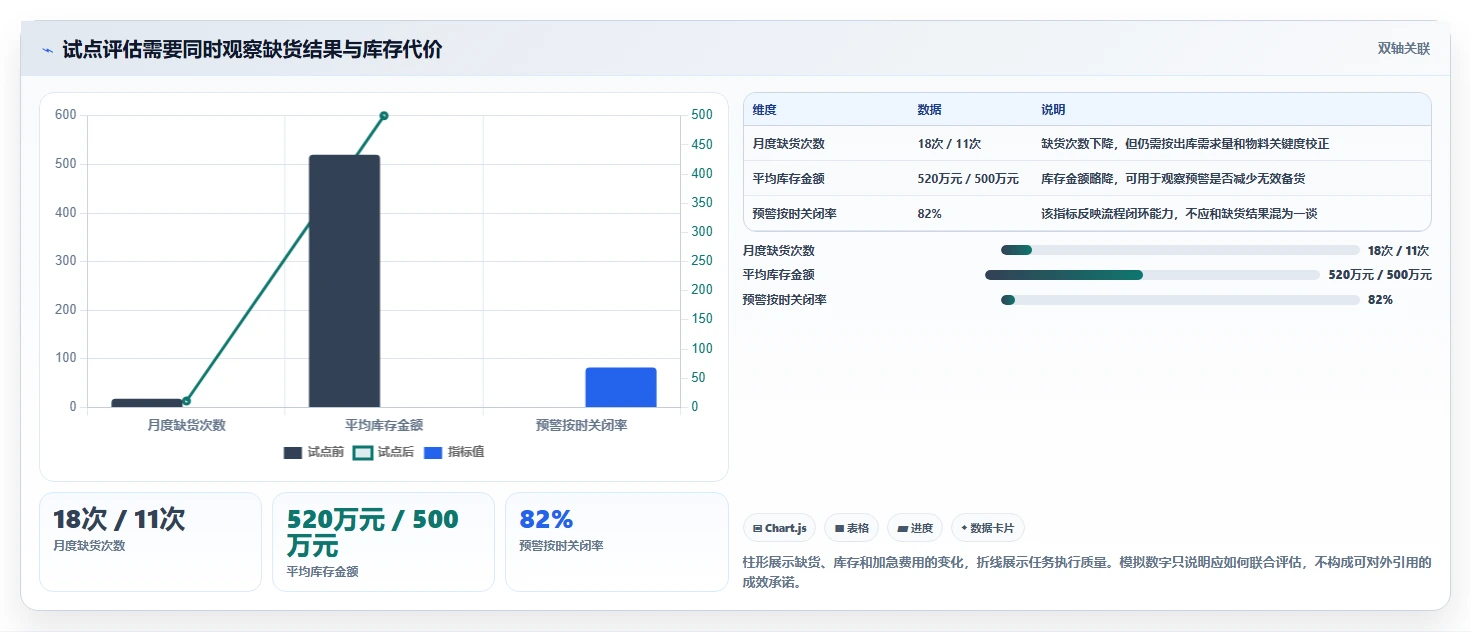Click the 维度 table column header
Viewport: 1471px width, 632px height.
tap(764, 110)
